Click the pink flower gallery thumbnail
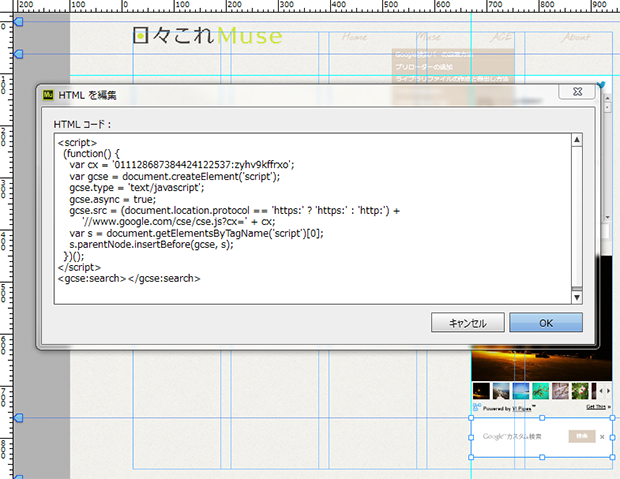Image resolution: width=620 pixels, height=479 pixels. pos(580,391)
